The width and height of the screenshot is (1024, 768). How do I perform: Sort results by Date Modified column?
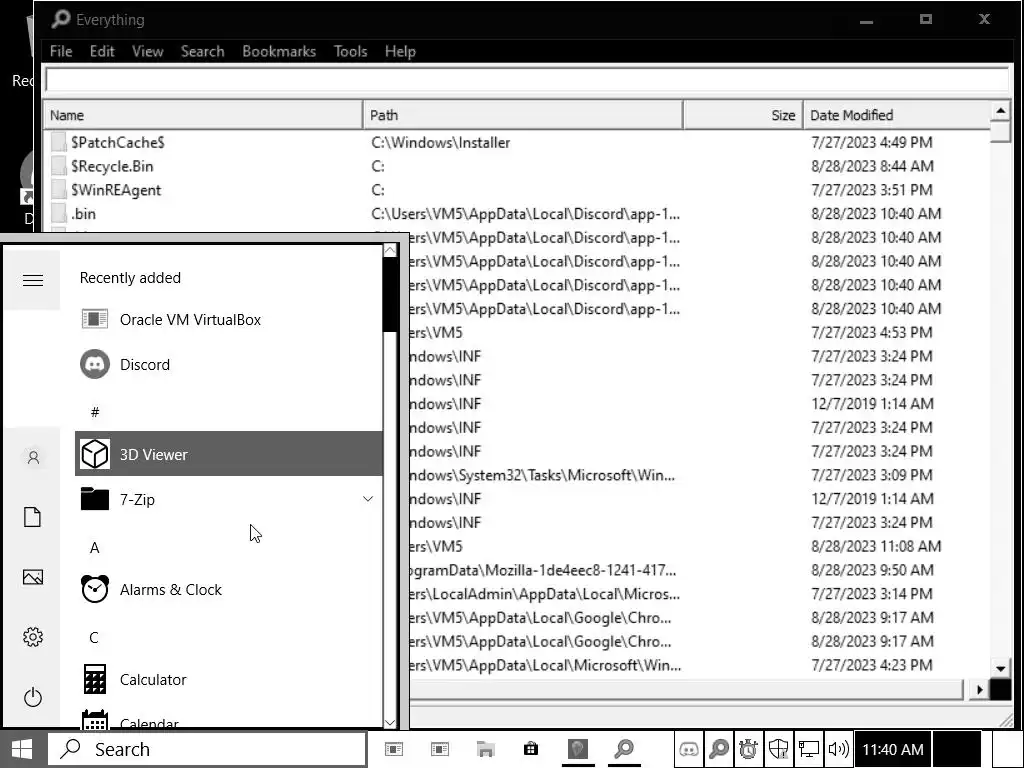point(897,115)
